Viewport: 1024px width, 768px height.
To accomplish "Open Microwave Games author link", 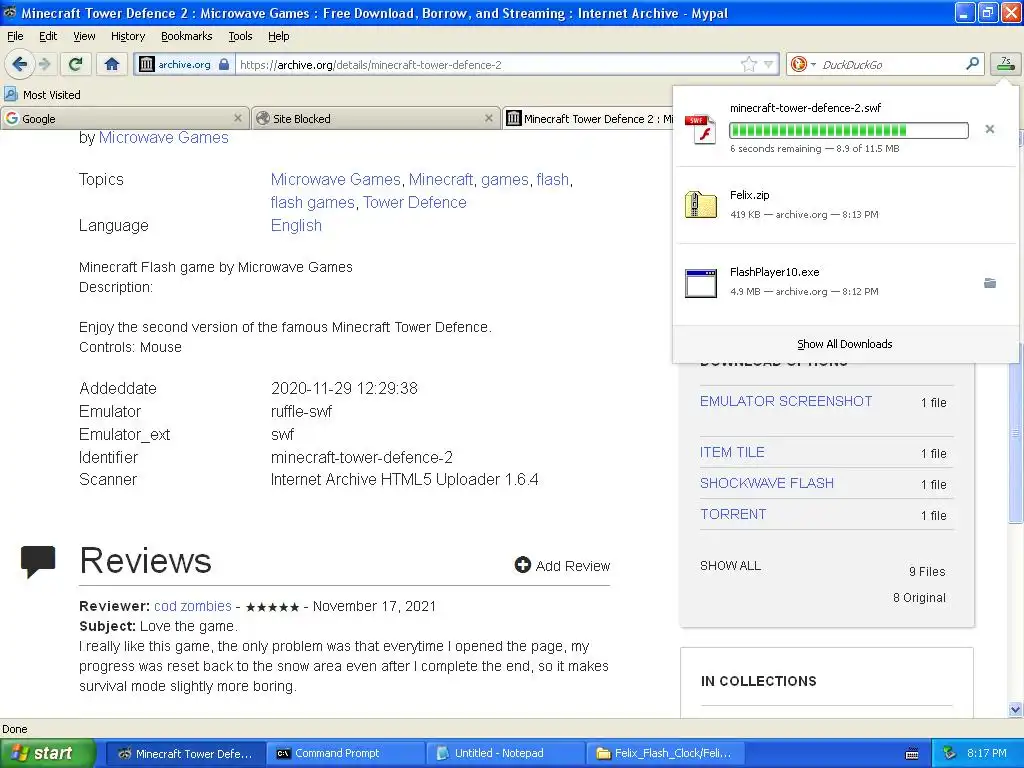I will click(x=164, y=138).
